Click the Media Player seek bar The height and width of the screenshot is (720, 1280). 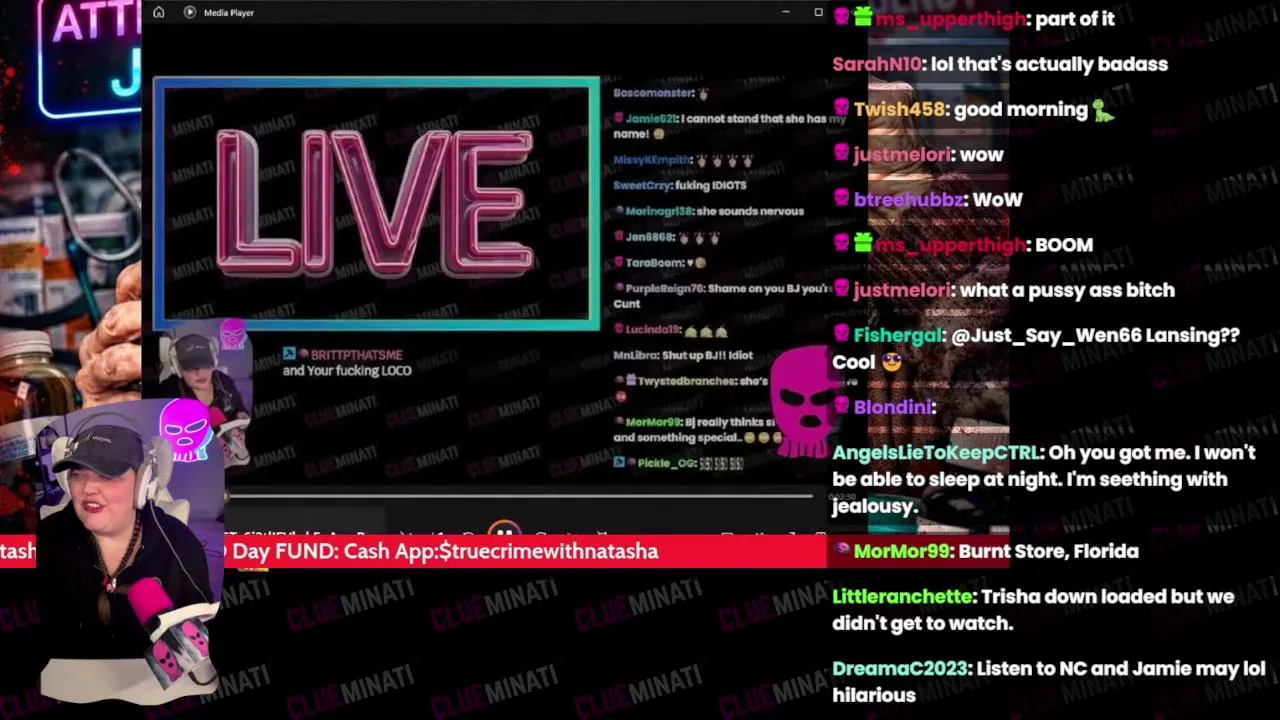pyautogui.click(x=520, y=495)
